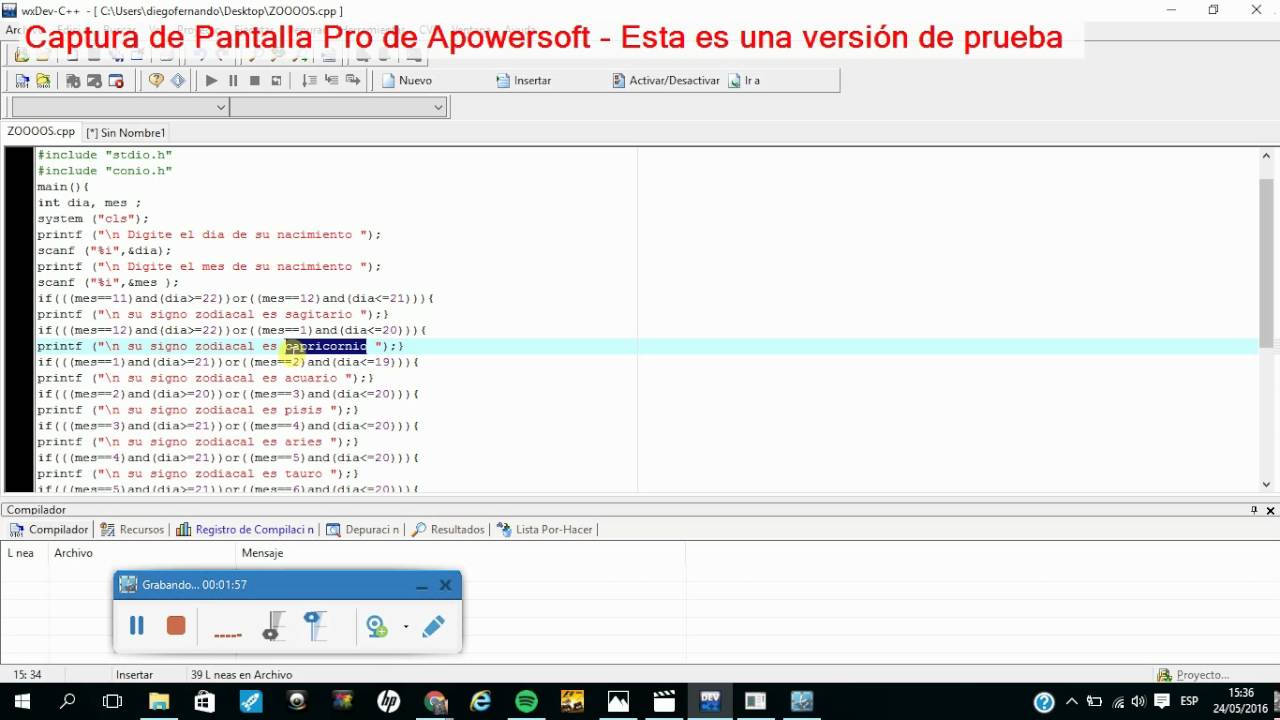This screenshot has width=1280, height=720.
Task: Open the Registro de Compilación tab
Action: tap(245, 530)
